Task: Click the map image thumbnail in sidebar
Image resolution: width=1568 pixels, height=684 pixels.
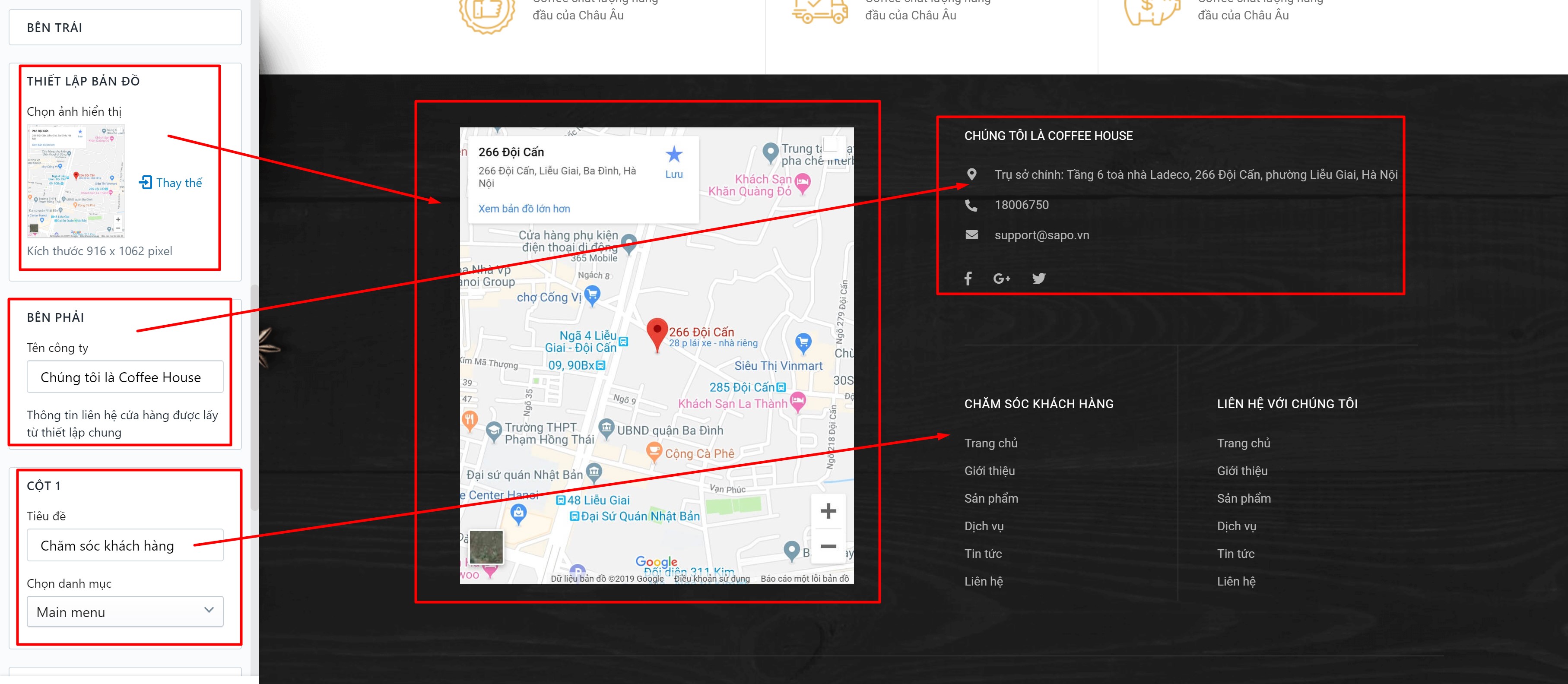Action: click(76, 181)
